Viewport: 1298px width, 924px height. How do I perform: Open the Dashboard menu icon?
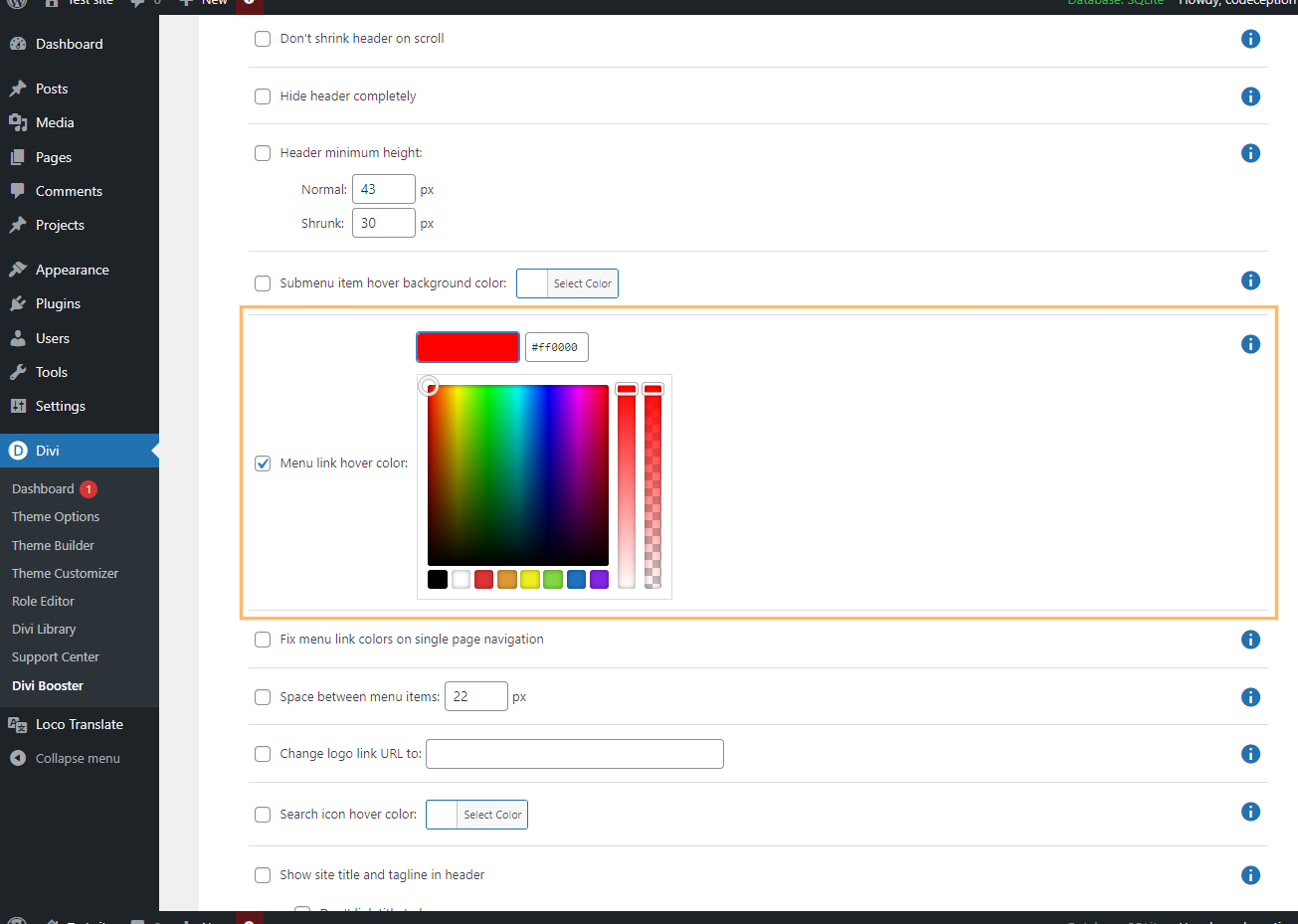18,44
